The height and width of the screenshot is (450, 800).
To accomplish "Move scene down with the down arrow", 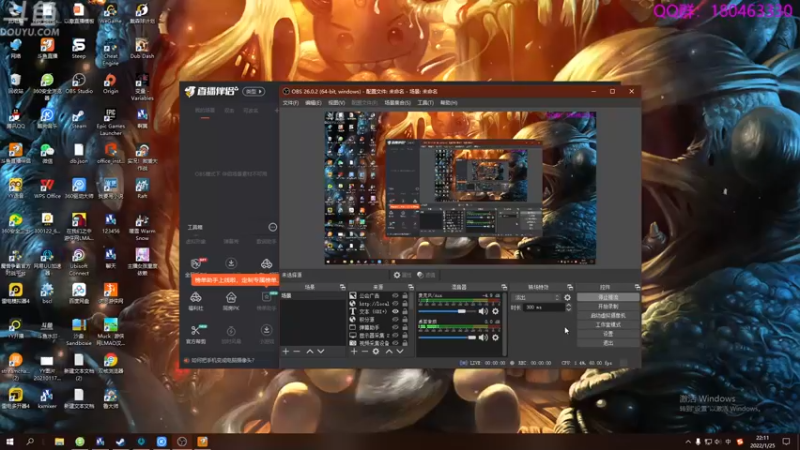I will 320,351.
